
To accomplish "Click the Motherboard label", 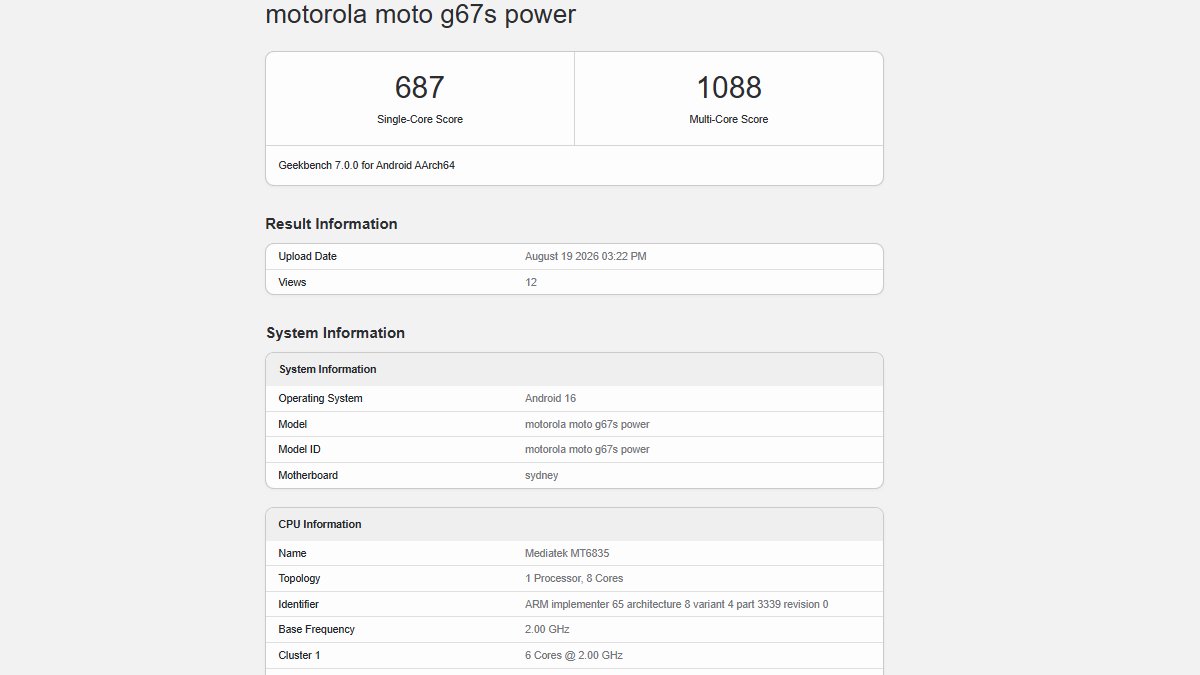I will (x=308, y=475).
